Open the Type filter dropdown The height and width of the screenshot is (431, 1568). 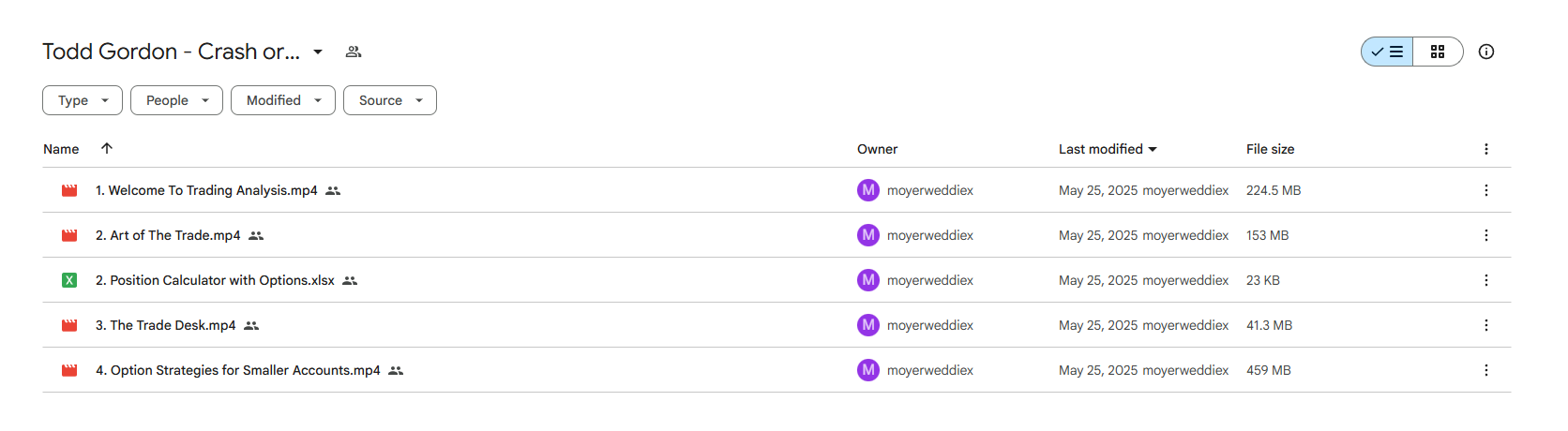[83, 100]
